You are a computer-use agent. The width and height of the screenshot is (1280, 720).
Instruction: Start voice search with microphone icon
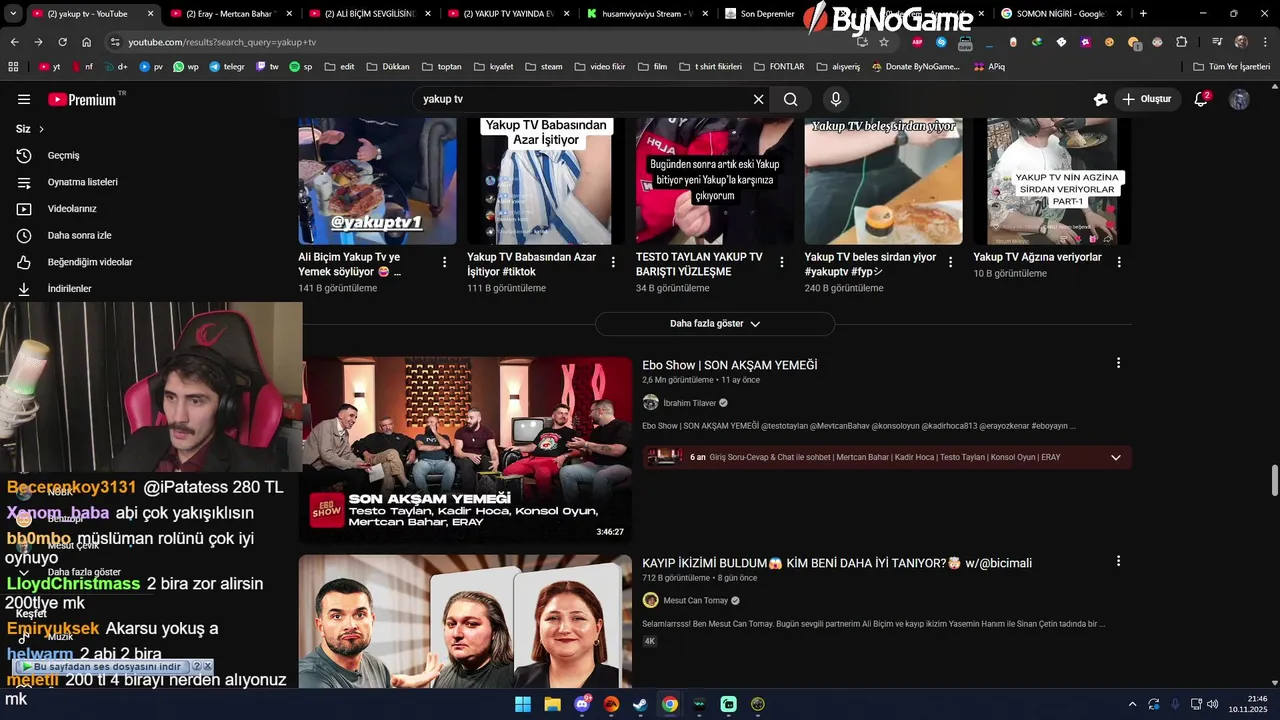click(836, 99)
